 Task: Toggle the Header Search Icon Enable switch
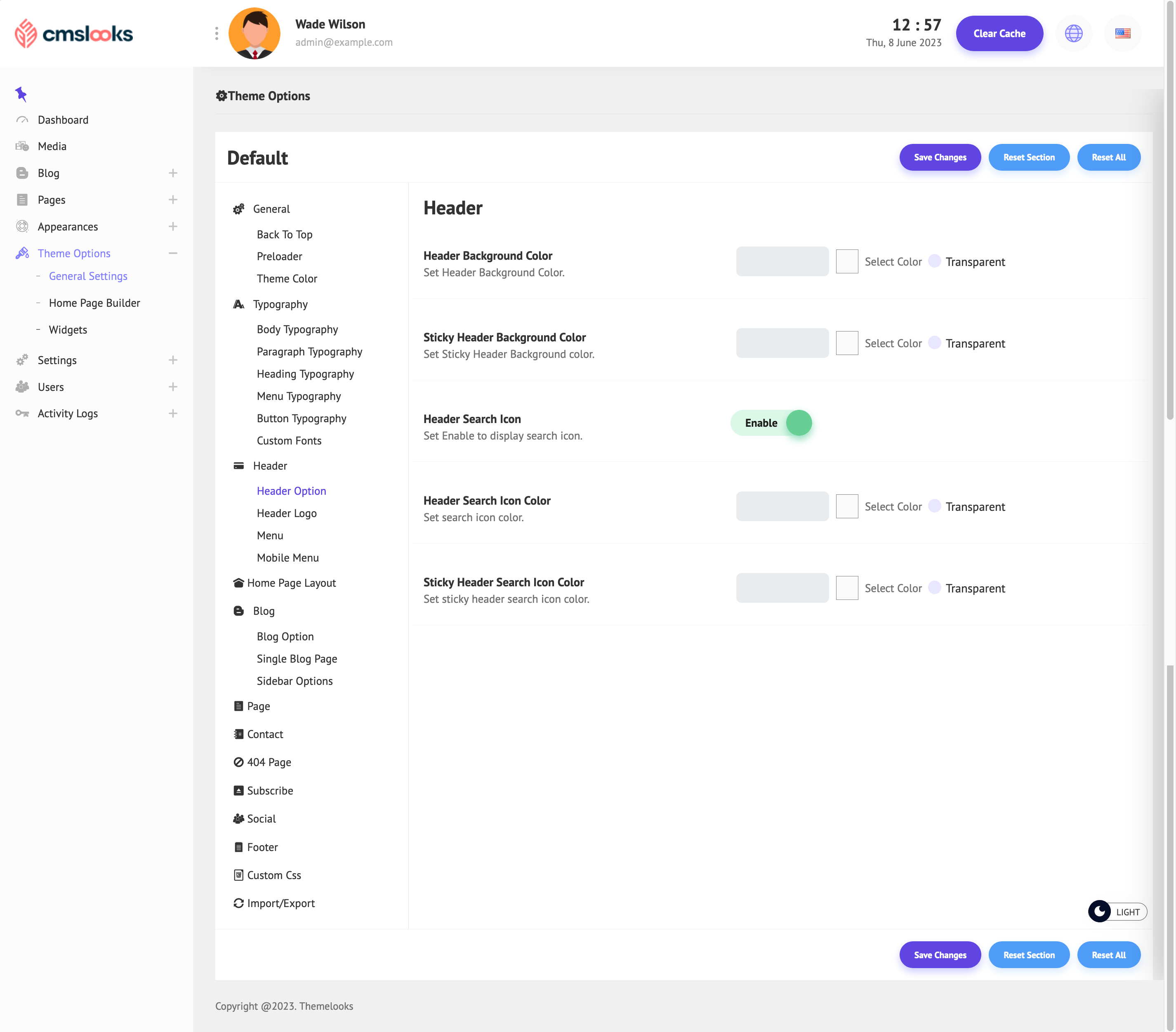point(771,423)
